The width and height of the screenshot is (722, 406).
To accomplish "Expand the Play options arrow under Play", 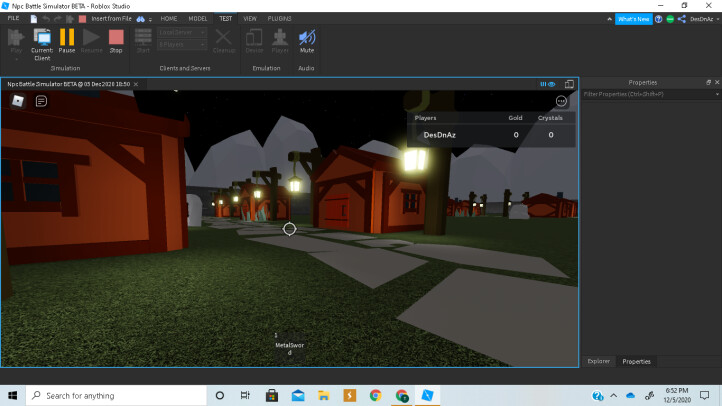I will [x=16, y=59].
